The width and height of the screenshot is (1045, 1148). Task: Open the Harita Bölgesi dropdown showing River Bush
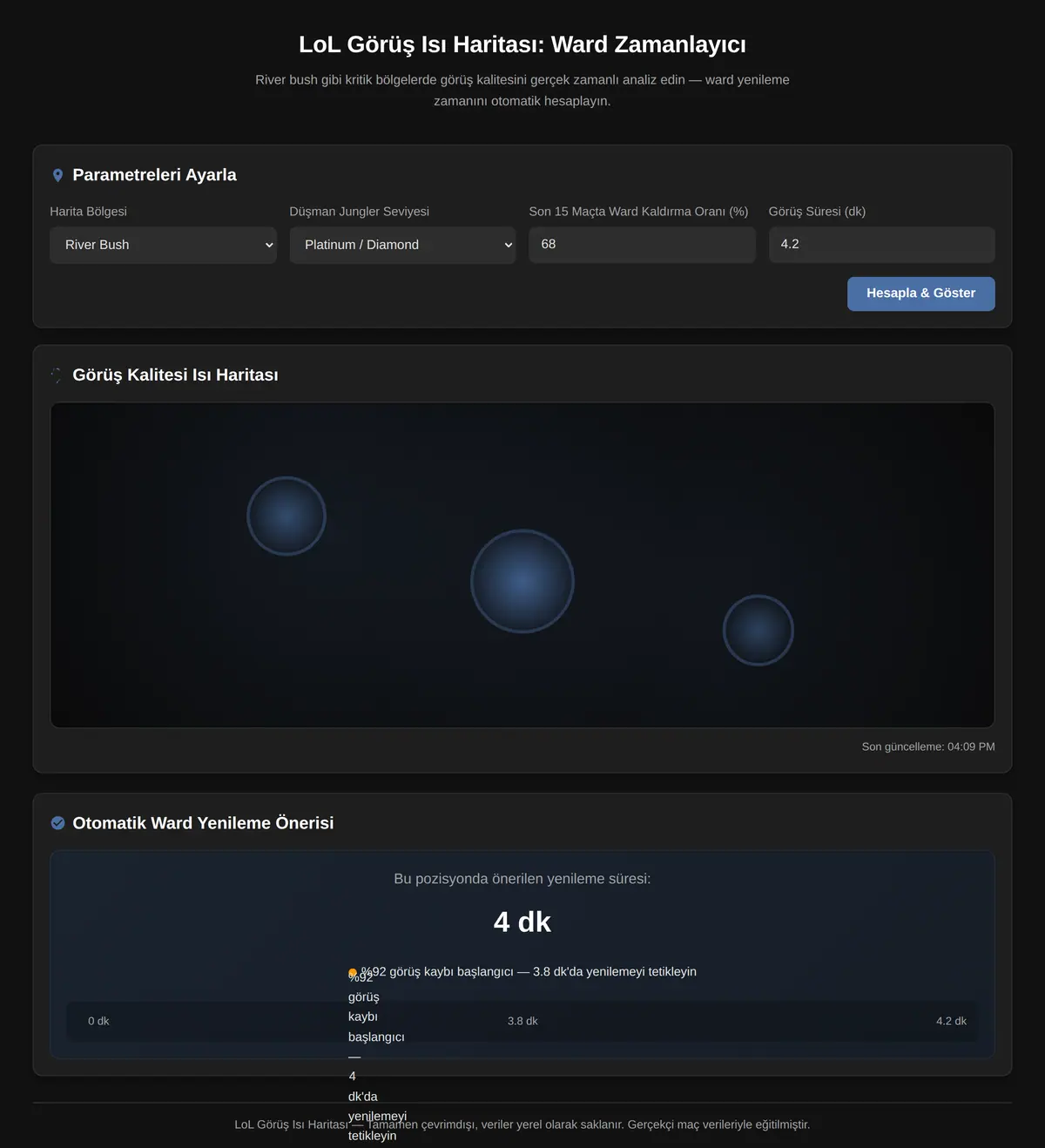pos(163,245)
